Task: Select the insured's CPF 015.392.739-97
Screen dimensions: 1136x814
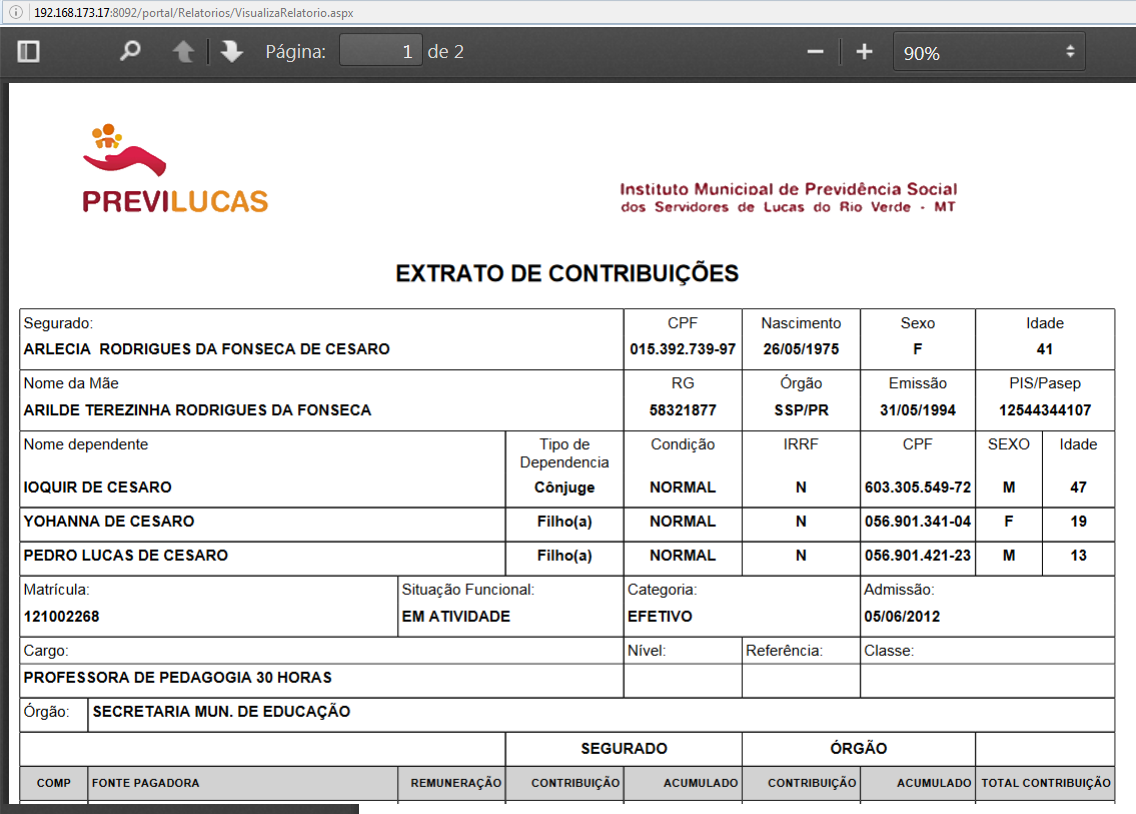Action: pyautogui.click(x=683, y=350)
